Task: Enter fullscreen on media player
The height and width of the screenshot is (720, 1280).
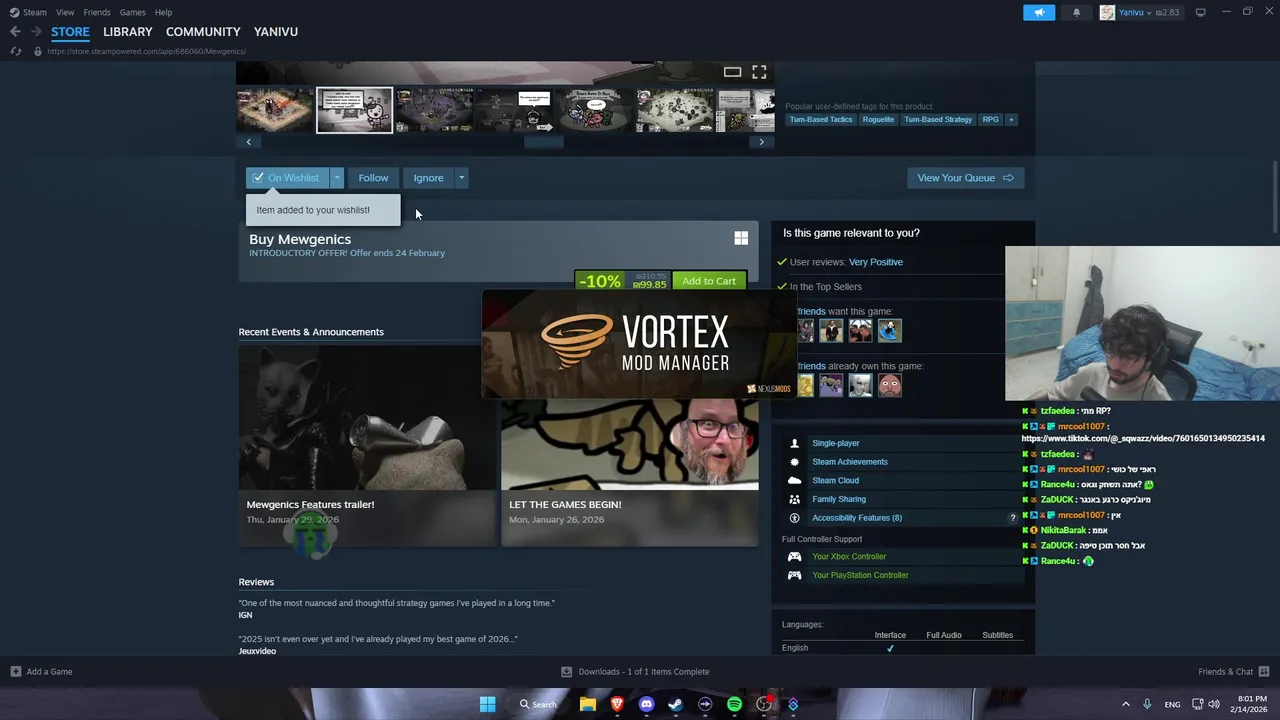Action: [759, 72]
